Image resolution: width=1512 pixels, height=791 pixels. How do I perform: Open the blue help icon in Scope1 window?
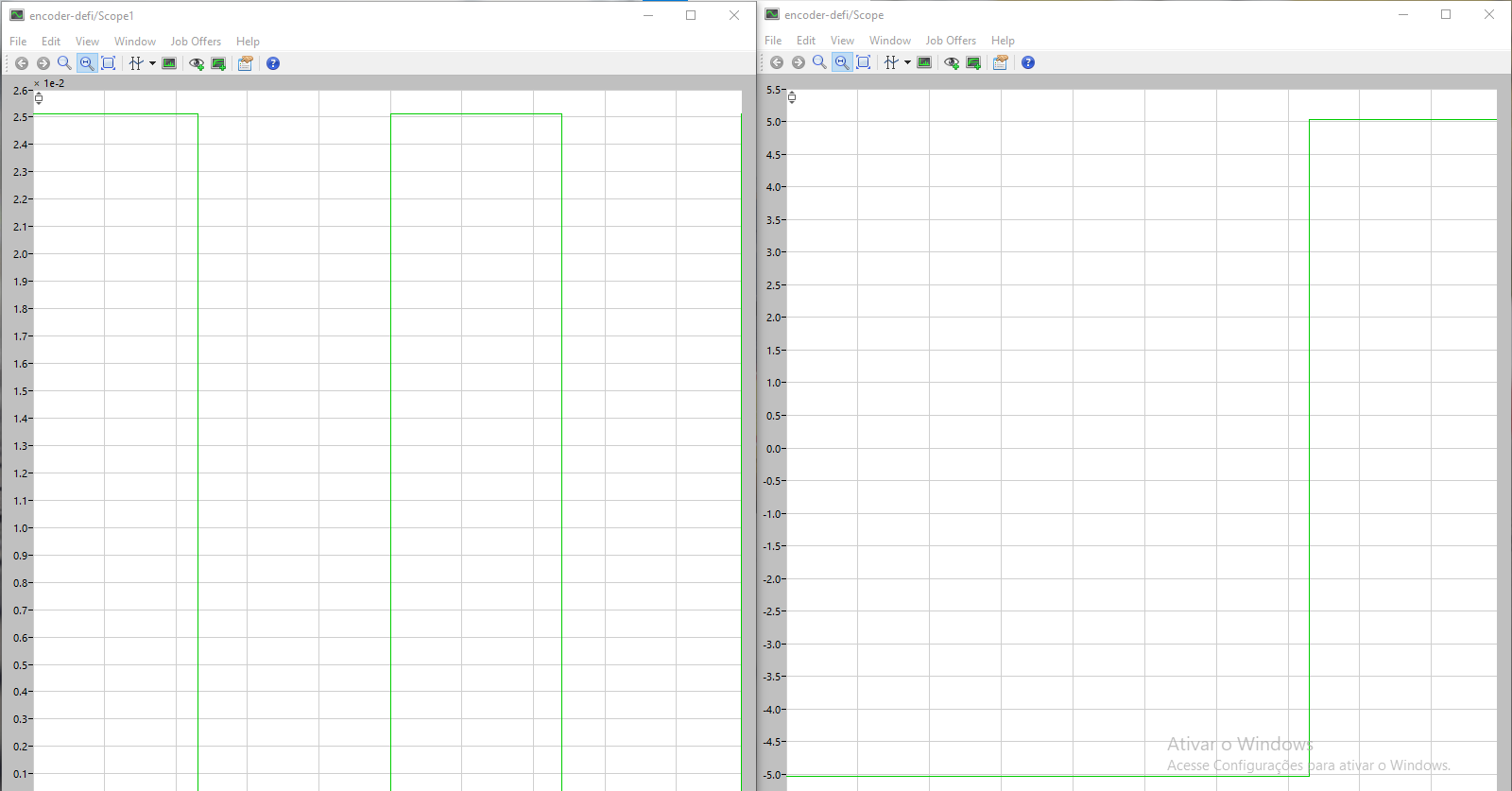(273, 63)
